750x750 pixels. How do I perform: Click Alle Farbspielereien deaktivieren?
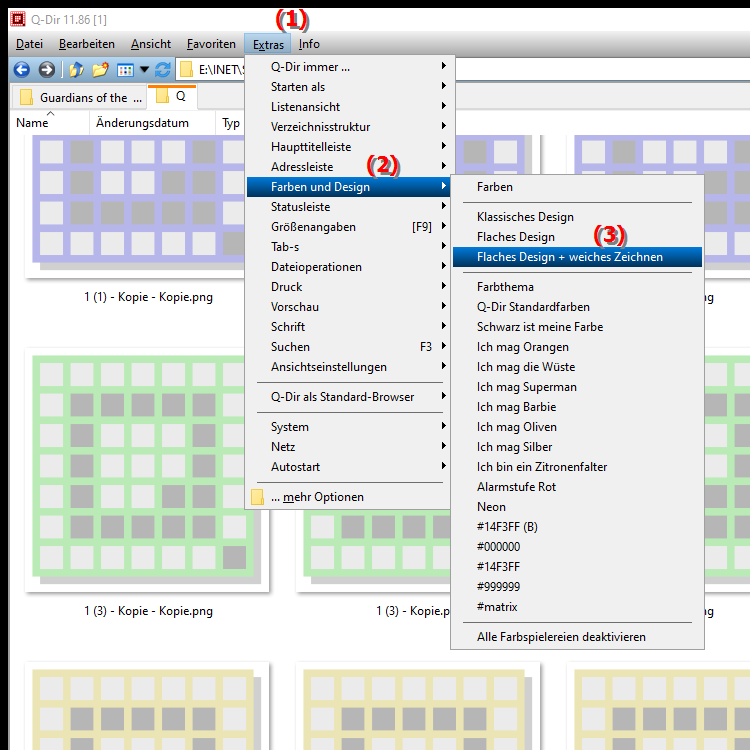click(x=577, y=637)
